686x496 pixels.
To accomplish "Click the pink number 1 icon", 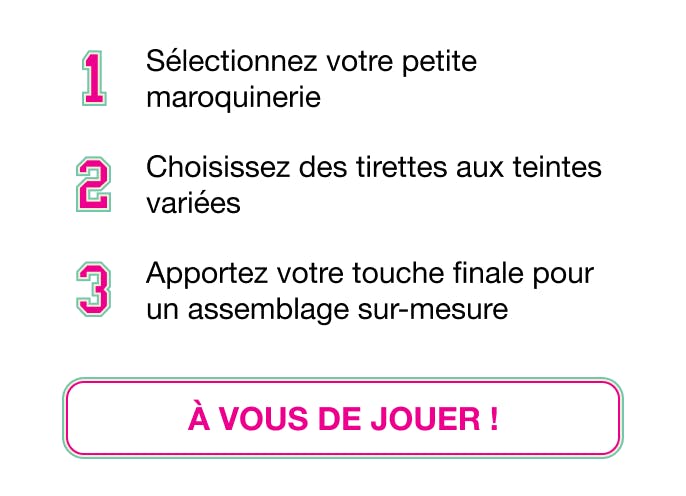I will (94, 79).
